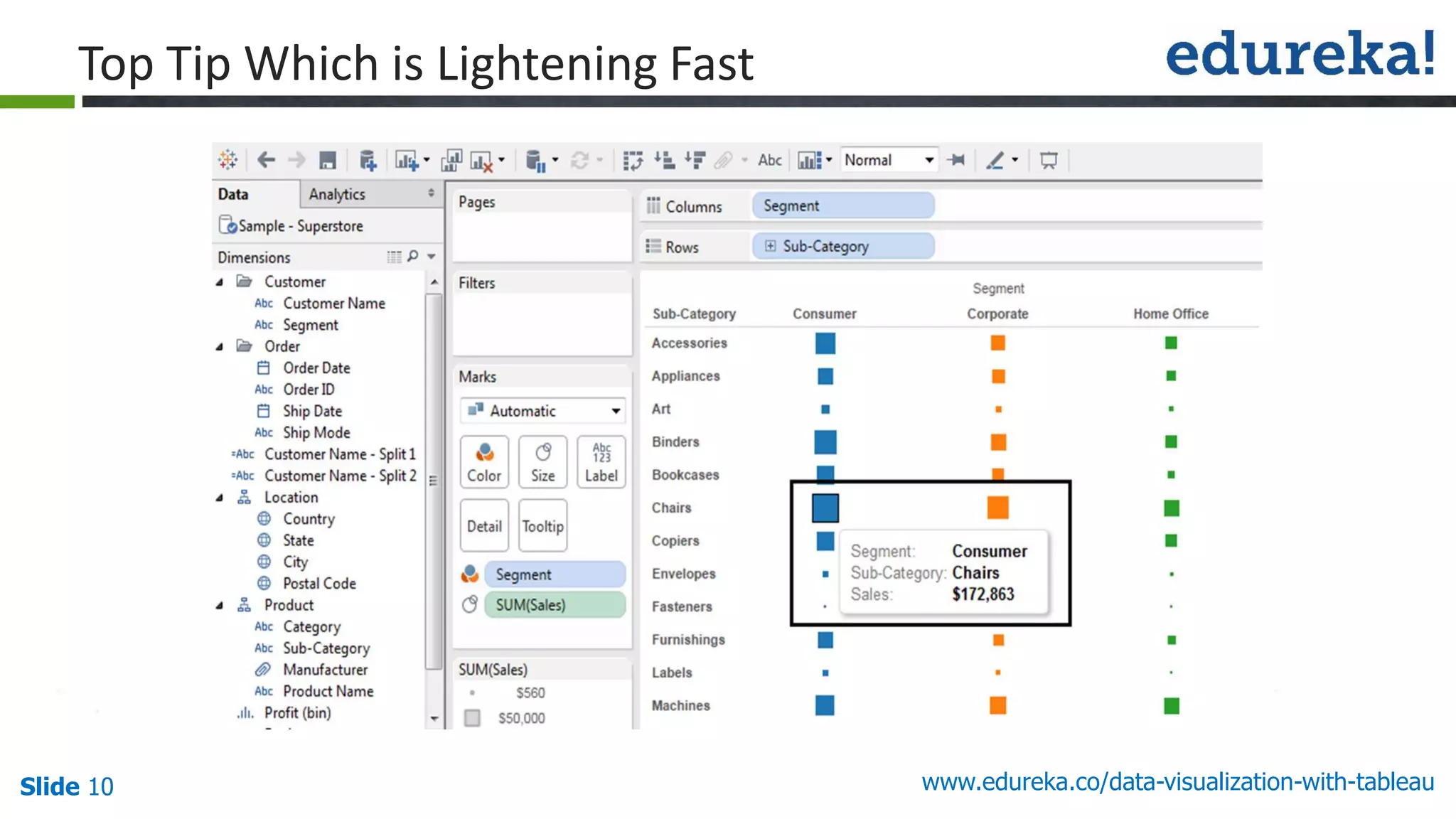Open the Dimensions pane menu arrow
The width and height of the screenshot is (1456, 819).
tap(431, 257)
